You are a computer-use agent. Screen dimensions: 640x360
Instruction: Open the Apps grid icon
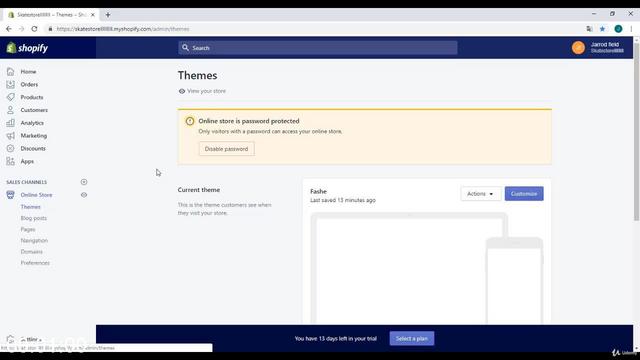tap(11, 161)
